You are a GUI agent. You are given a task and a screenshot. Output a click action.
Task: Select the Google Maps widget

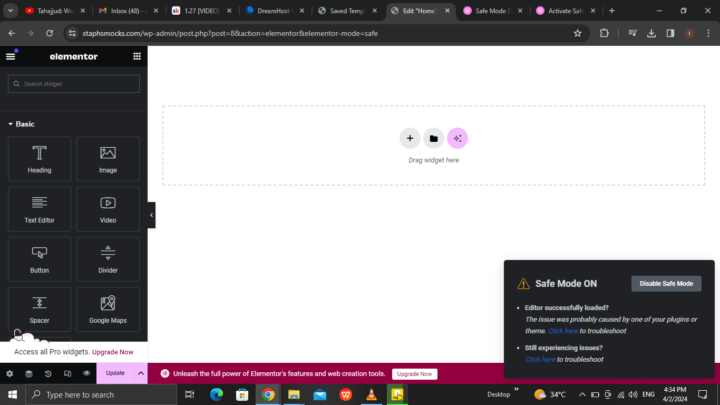pos(108,309)
